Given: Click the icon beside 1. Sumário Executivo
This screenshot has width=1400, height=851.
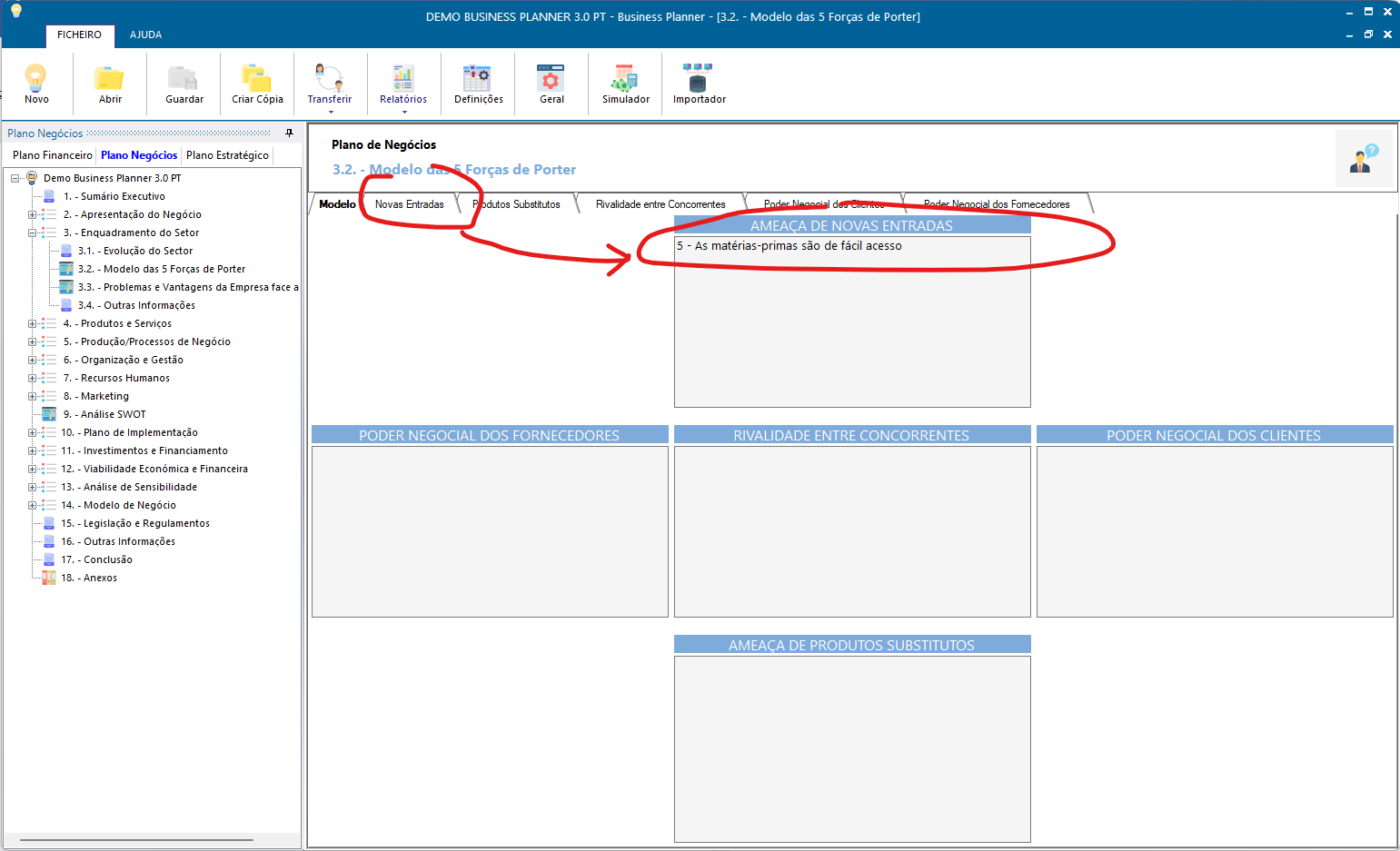Looking at the screenshot, I should tap(49, 196).
